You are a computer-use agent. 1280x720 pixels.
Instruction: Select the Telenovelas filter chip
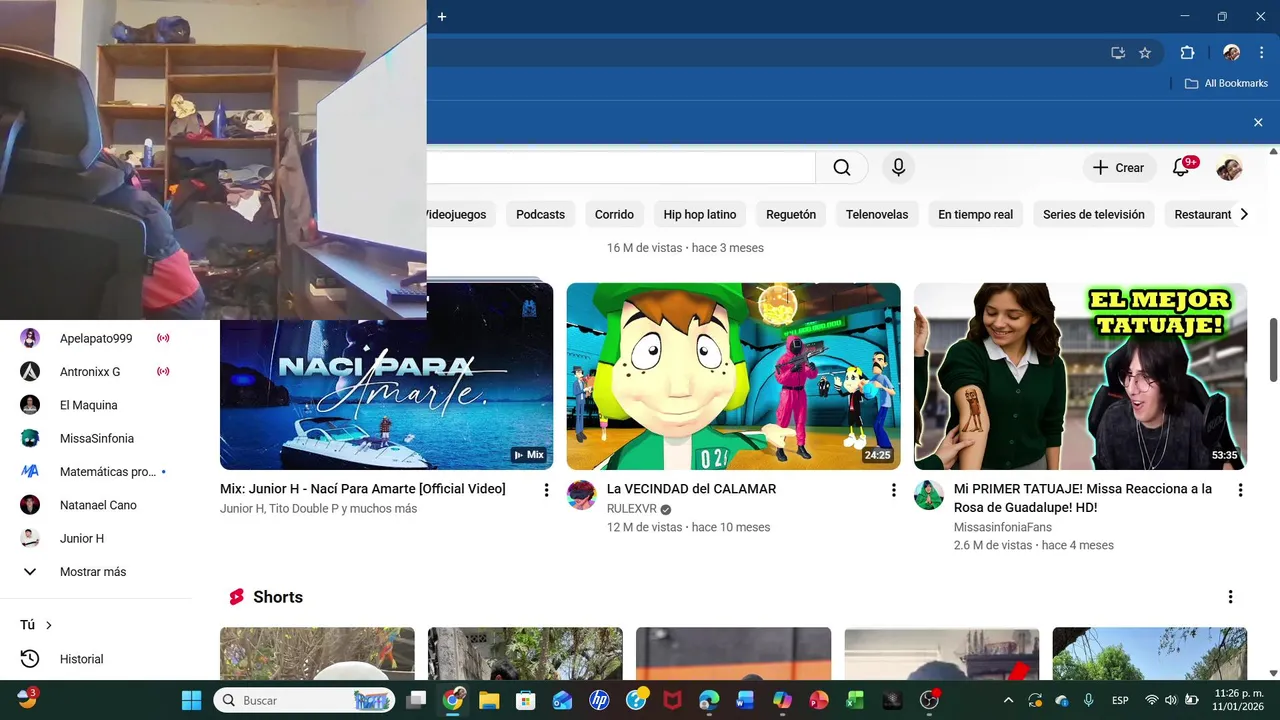point(877,214)
